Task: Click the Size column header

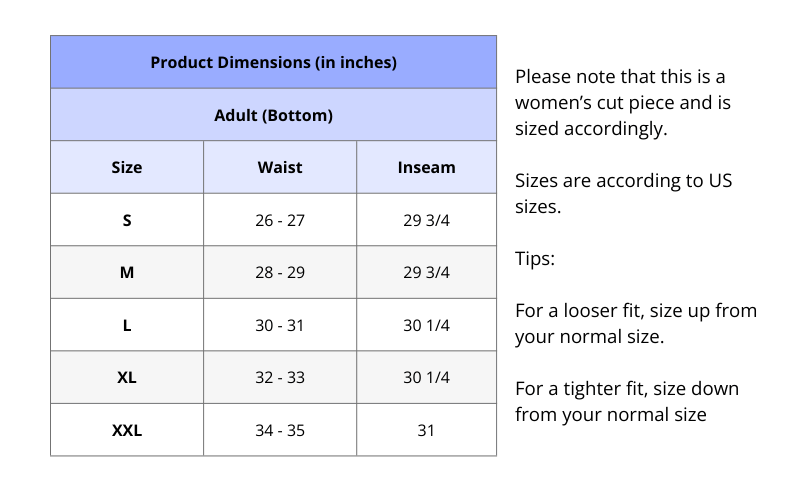Action: (127, 167)
